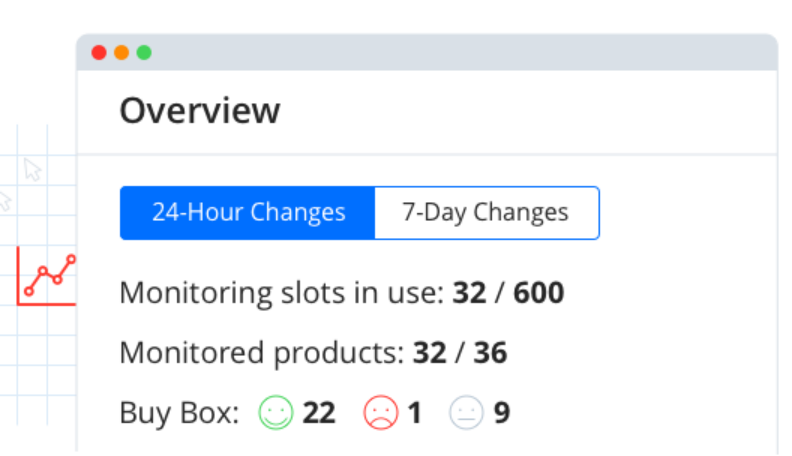
Task: Click the green happy face Buy Box icon
Action: click(276, 412)
